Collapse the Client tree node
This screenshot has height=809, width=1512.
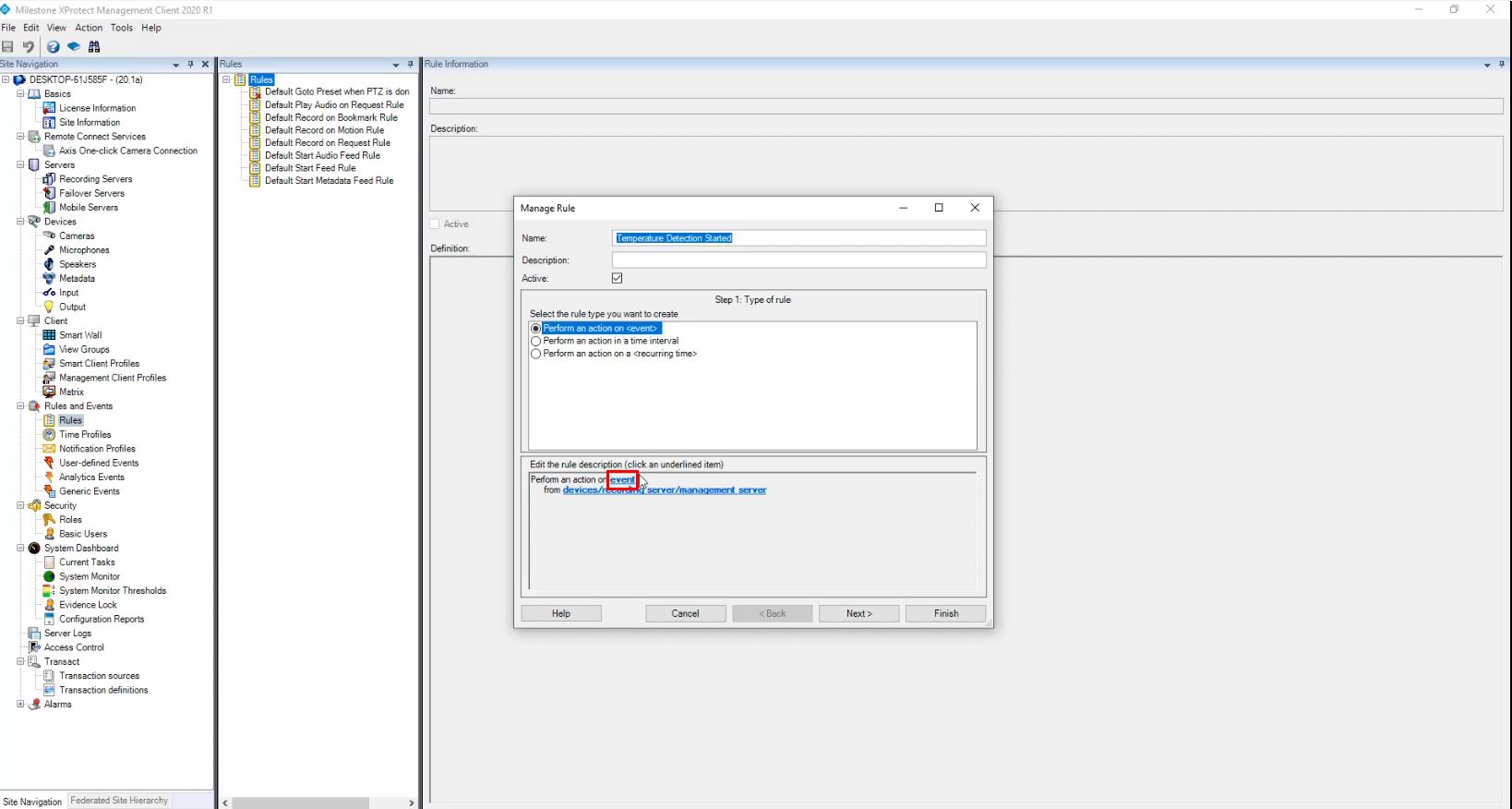coord(20,321)
